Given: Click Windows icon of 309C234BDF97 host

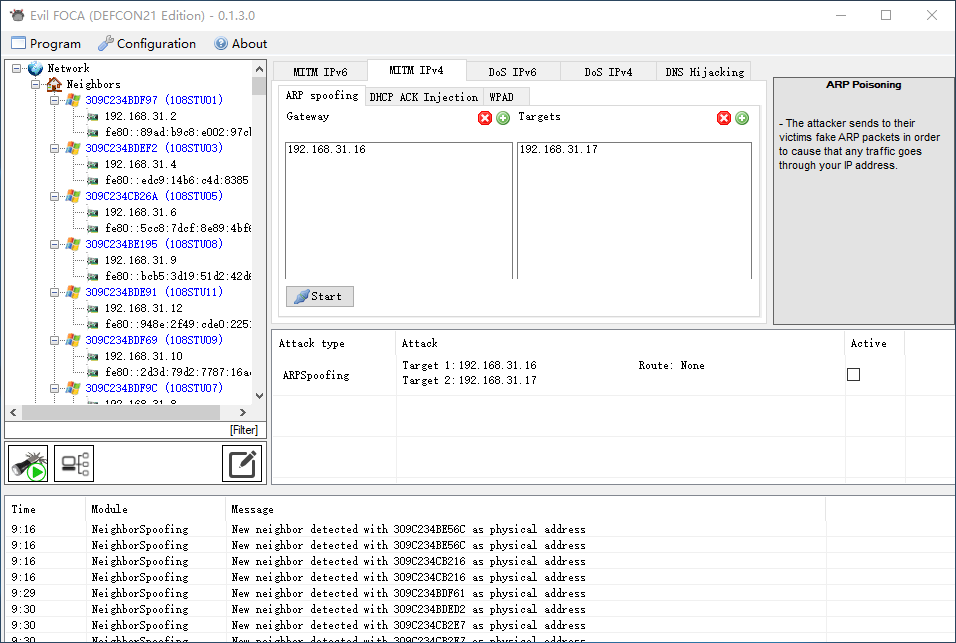Looking at the screenshot, I should pos(73,100).
